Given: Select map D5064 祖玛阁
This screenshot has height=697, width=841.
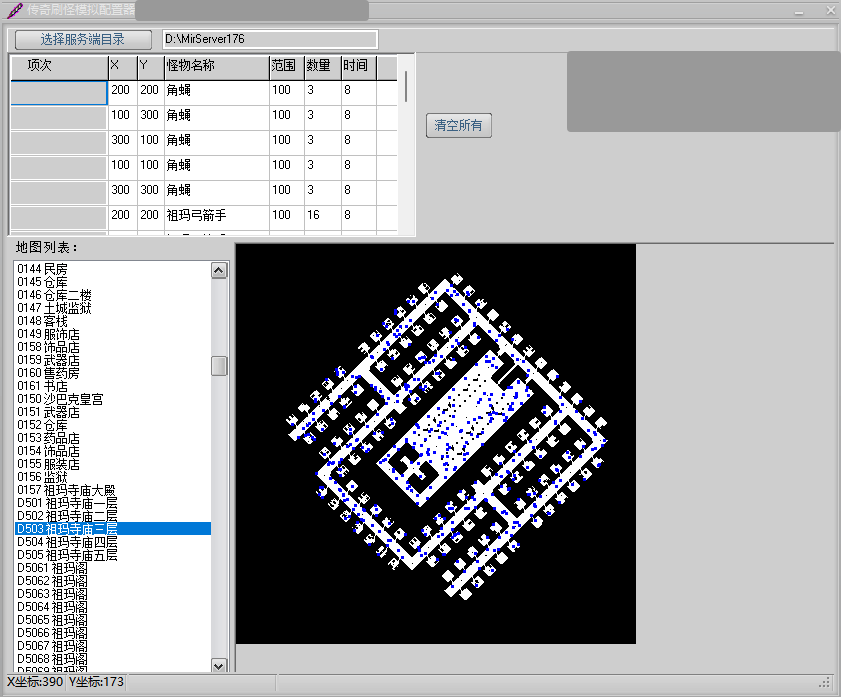Looking at the screenshot, I should [x=113, y=607].
